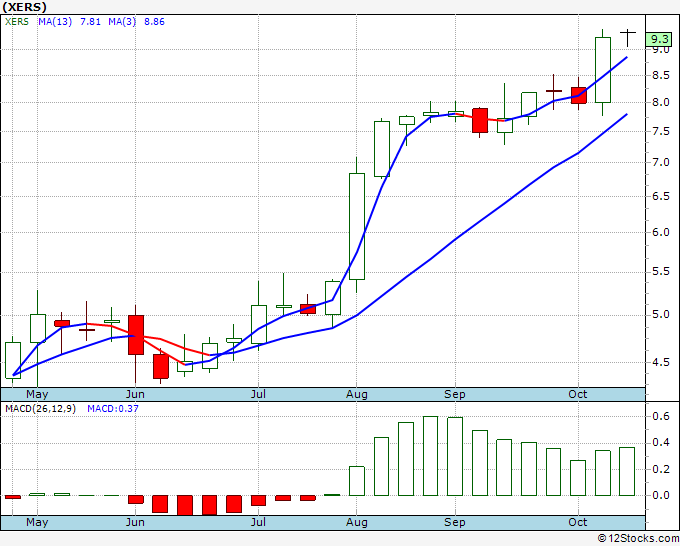Click the MA(13) legend label
This screenshot has height=546, width=680.
pos(55,22)
